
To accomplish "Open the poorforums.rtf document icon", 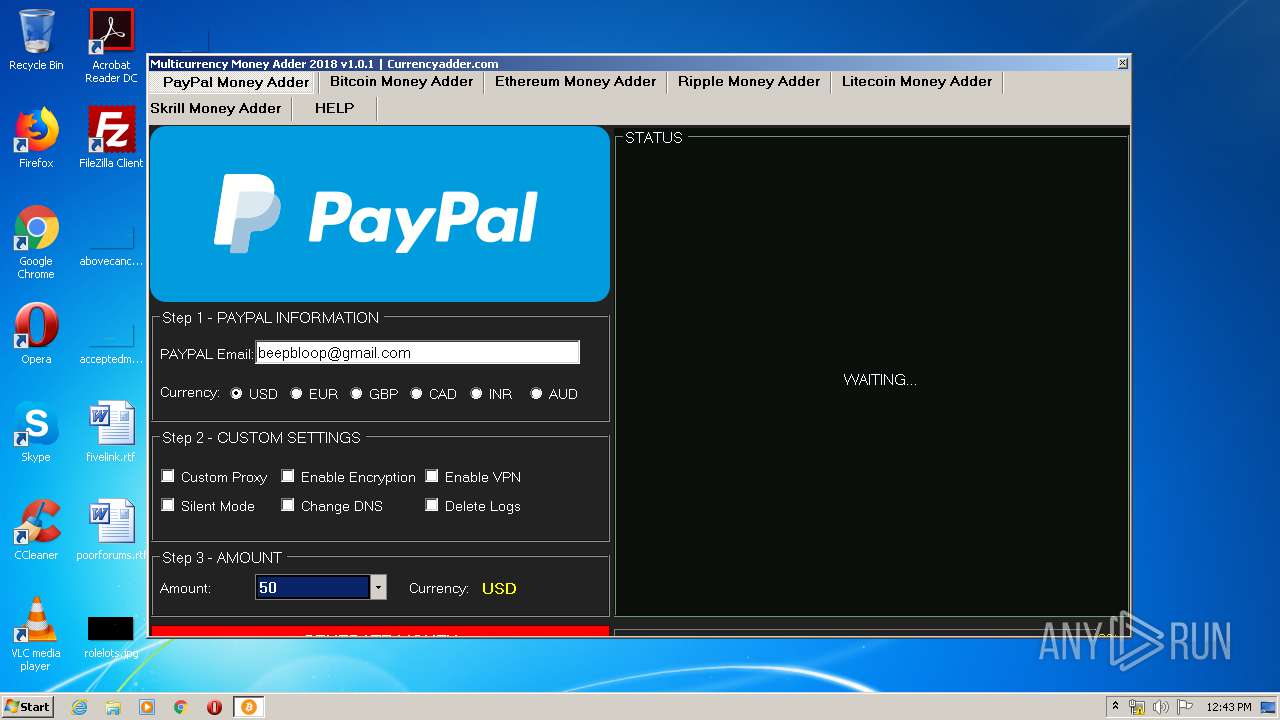I will click(x=111, y=530).
